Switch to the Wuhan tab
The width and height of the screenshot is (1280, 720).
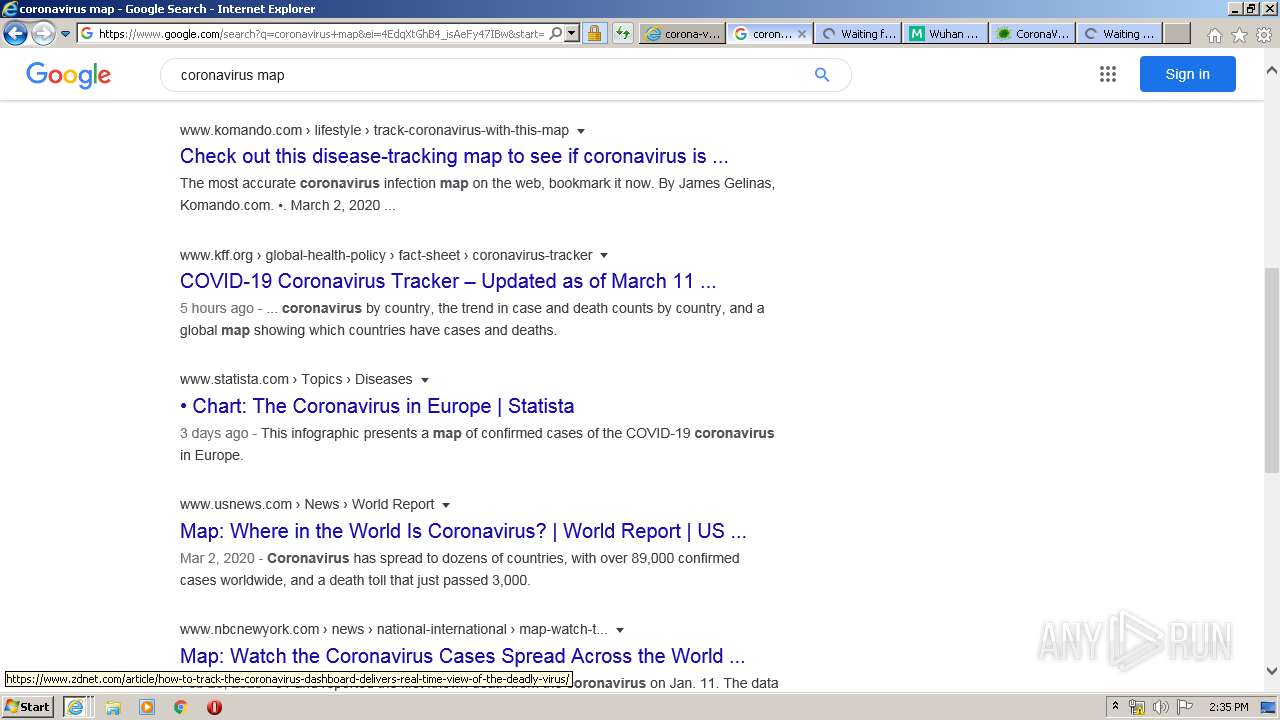coord(945,33)
